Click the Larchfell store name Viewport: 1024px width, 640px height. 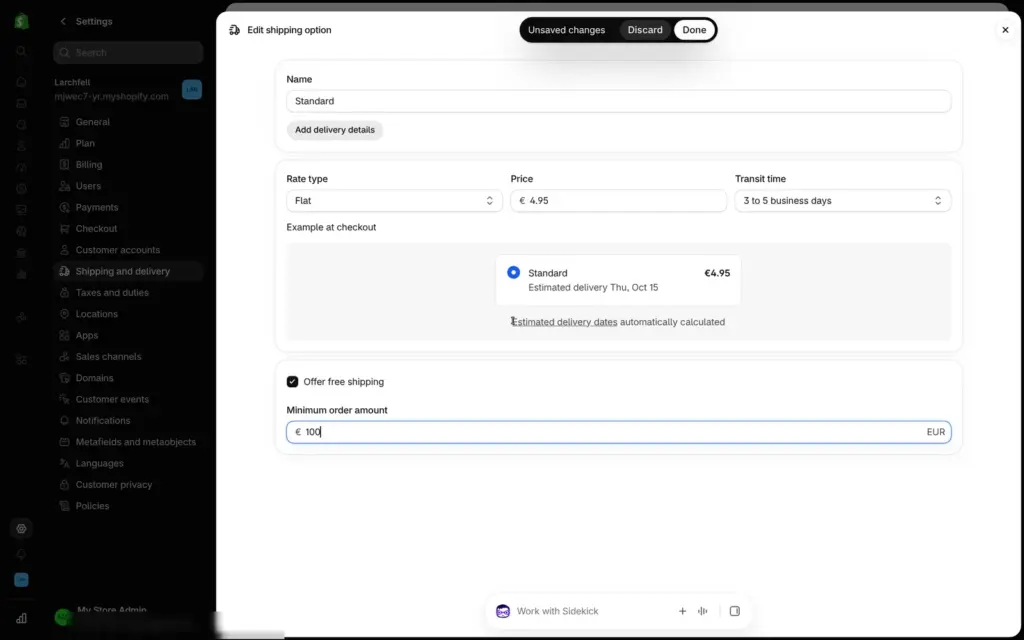point(72,82)
